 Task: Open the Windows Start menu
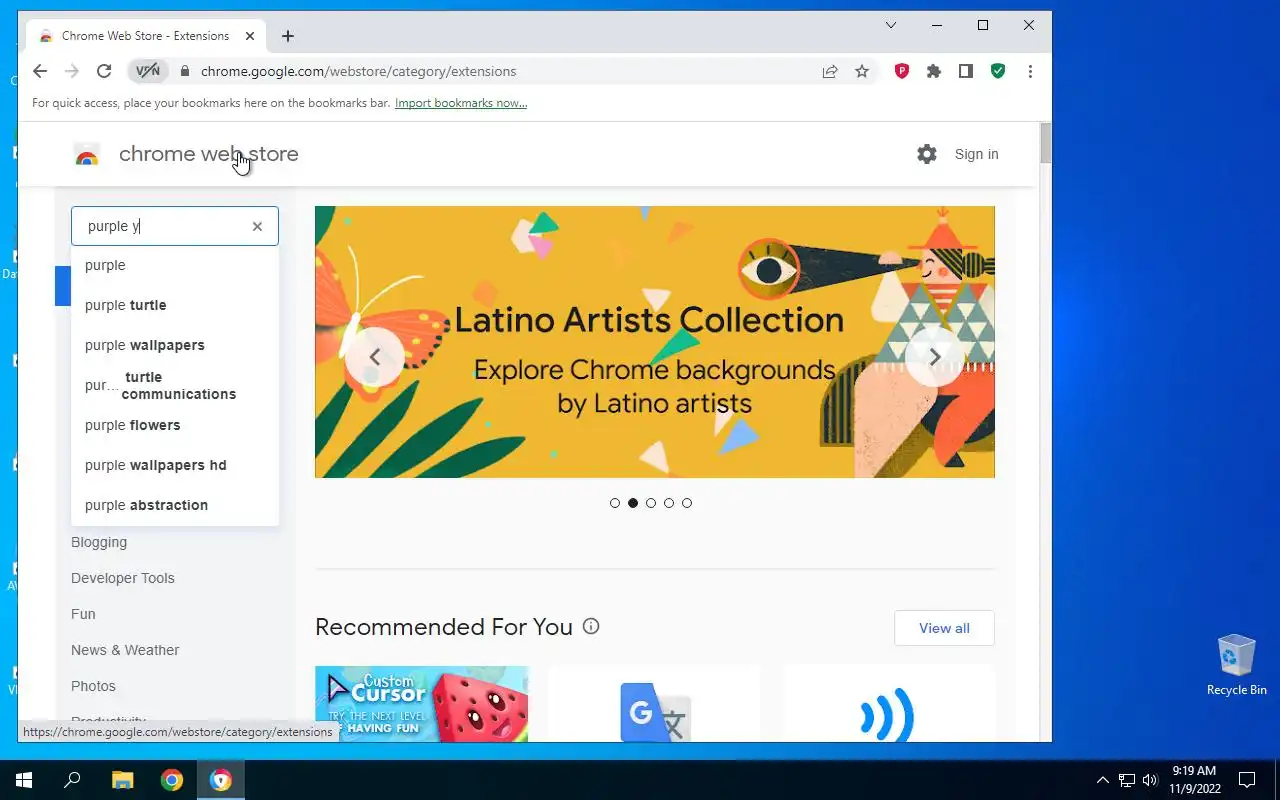[x=24, y=780]
